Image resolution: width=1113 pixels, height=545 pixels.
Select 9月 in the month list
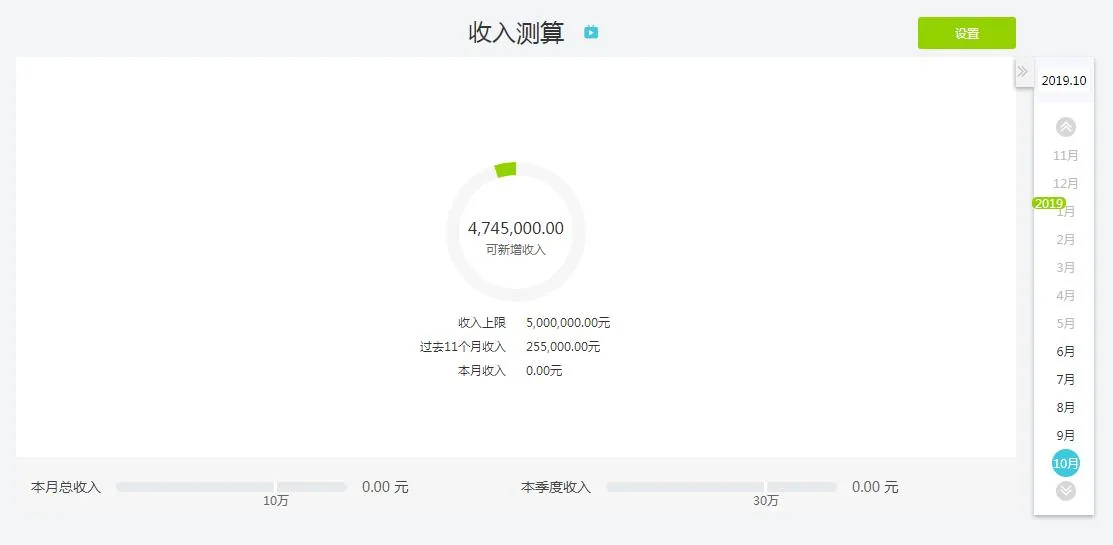[x=1065, y=436]
